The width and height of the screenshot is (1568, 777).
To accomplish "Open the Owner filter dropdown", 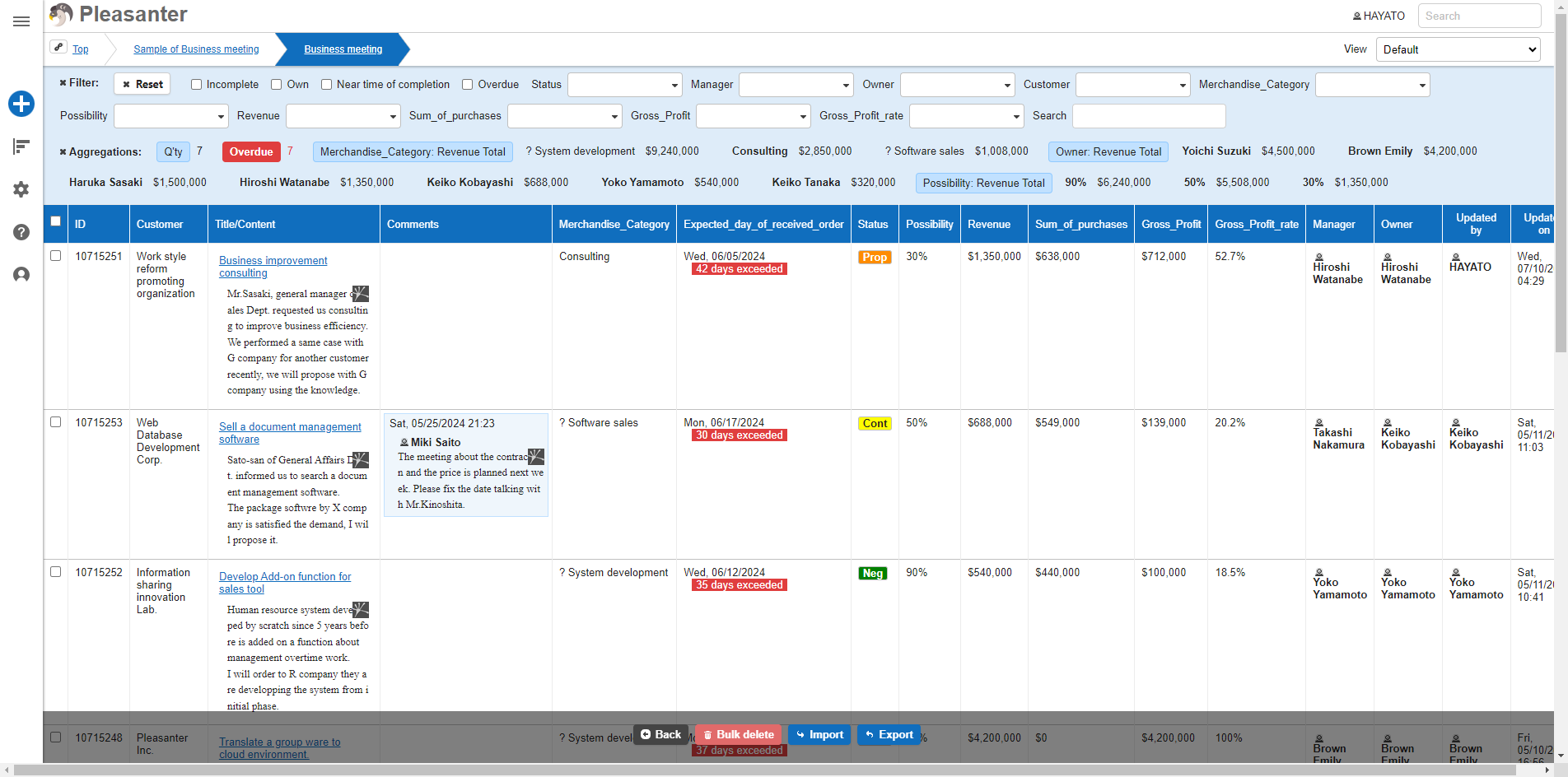I will click(x=958, y=85).
